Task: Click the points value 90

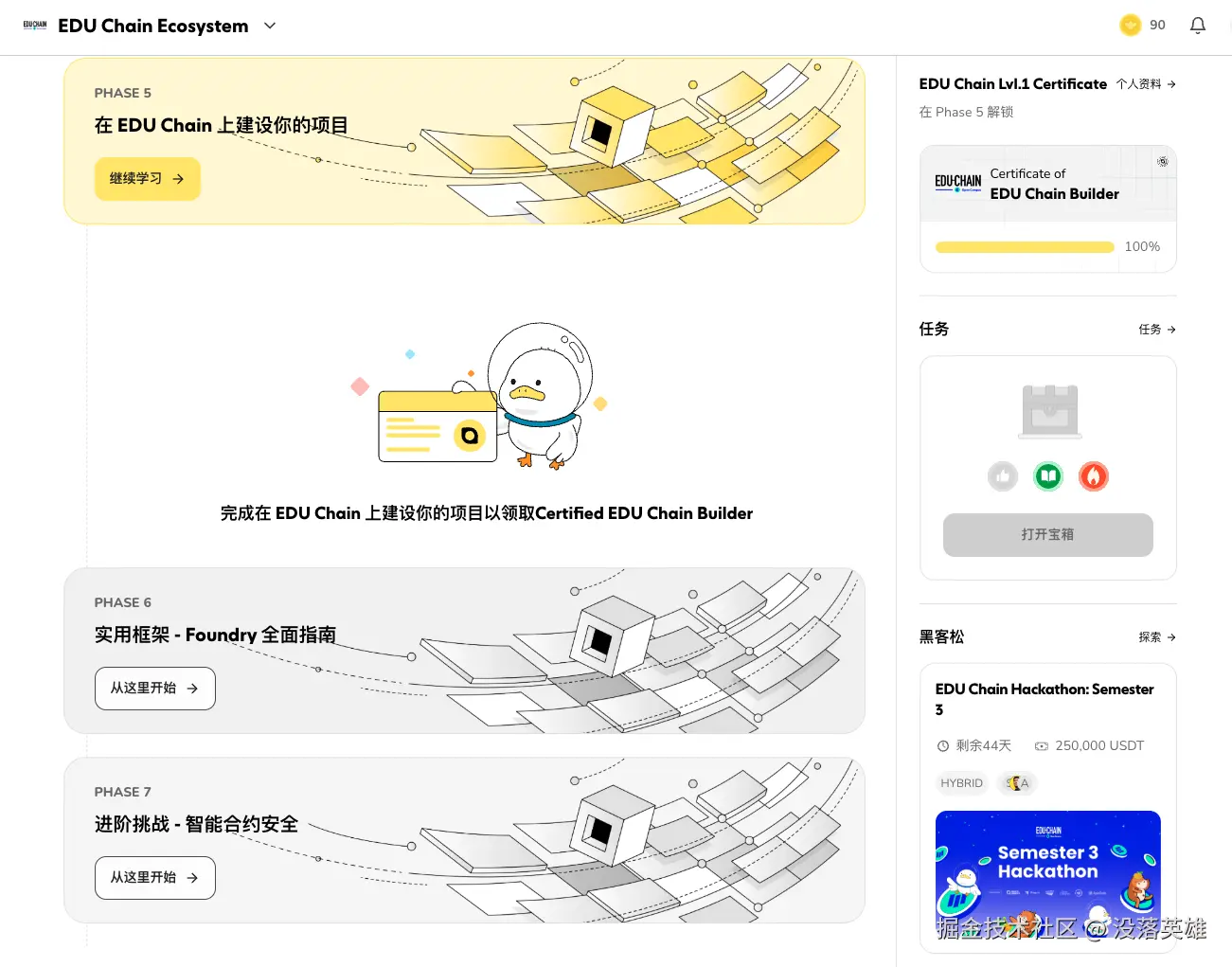Action: pos(1157,26)
